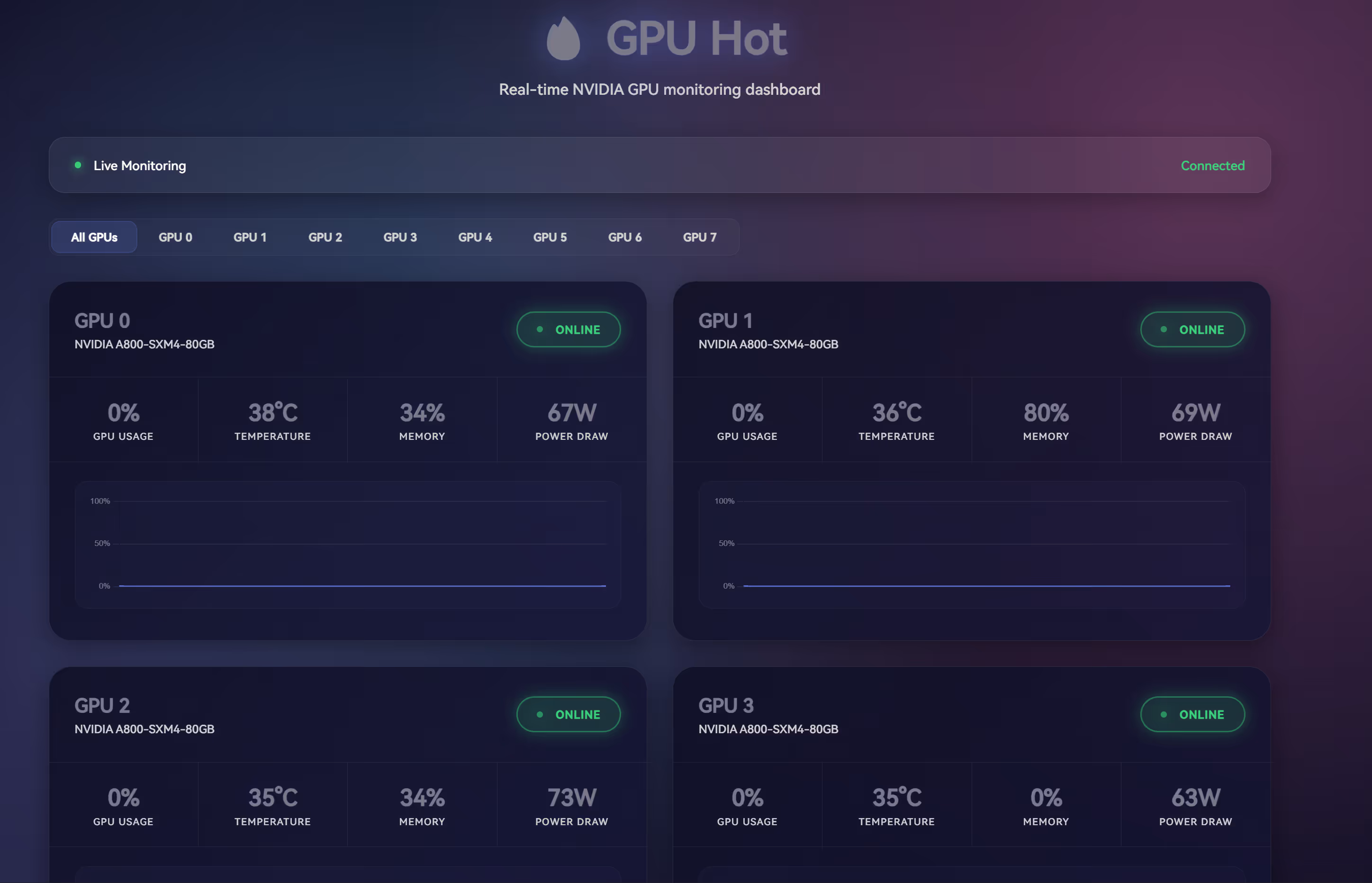
Task: Click GPU 3 ONLINE status badge
Action: click(x=1192, y=714)
